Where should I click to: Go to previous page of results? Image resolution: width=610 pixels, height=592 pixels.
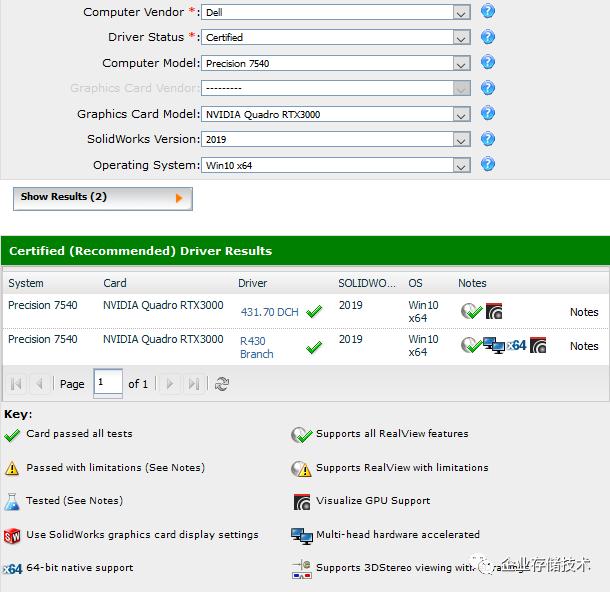tap(39, 384)
